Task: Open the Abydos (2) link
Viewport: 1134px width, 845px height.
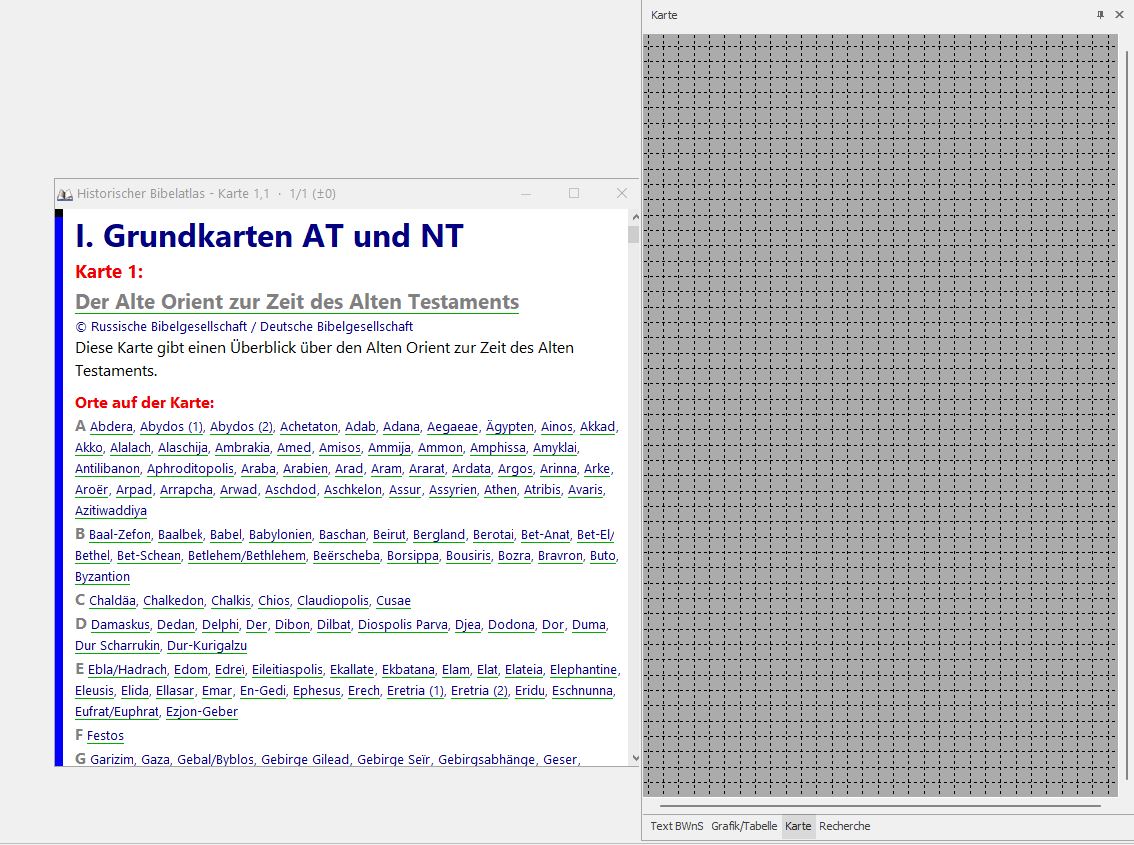Action: 242,427
